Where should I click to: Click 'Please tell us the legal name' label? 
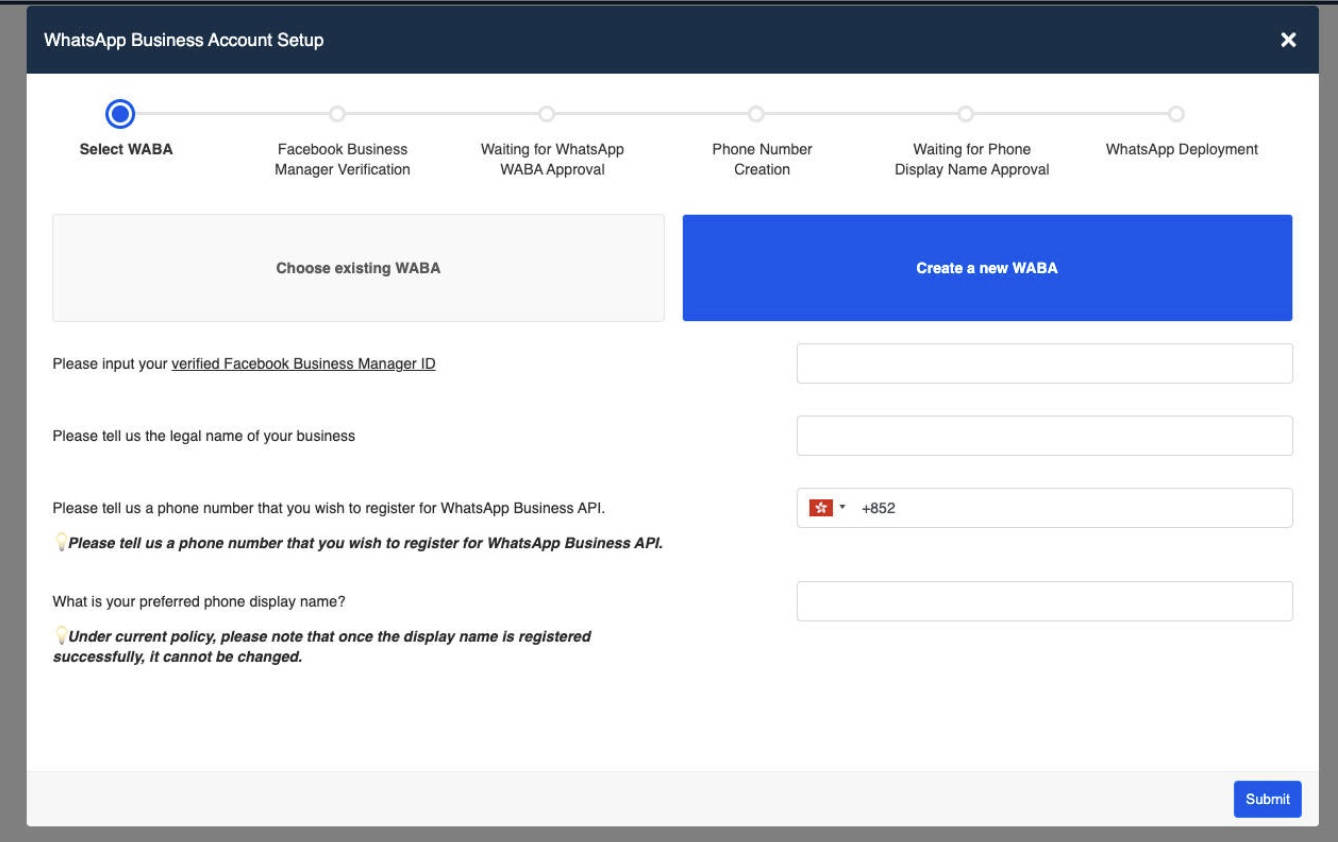[x=204, y=436]
